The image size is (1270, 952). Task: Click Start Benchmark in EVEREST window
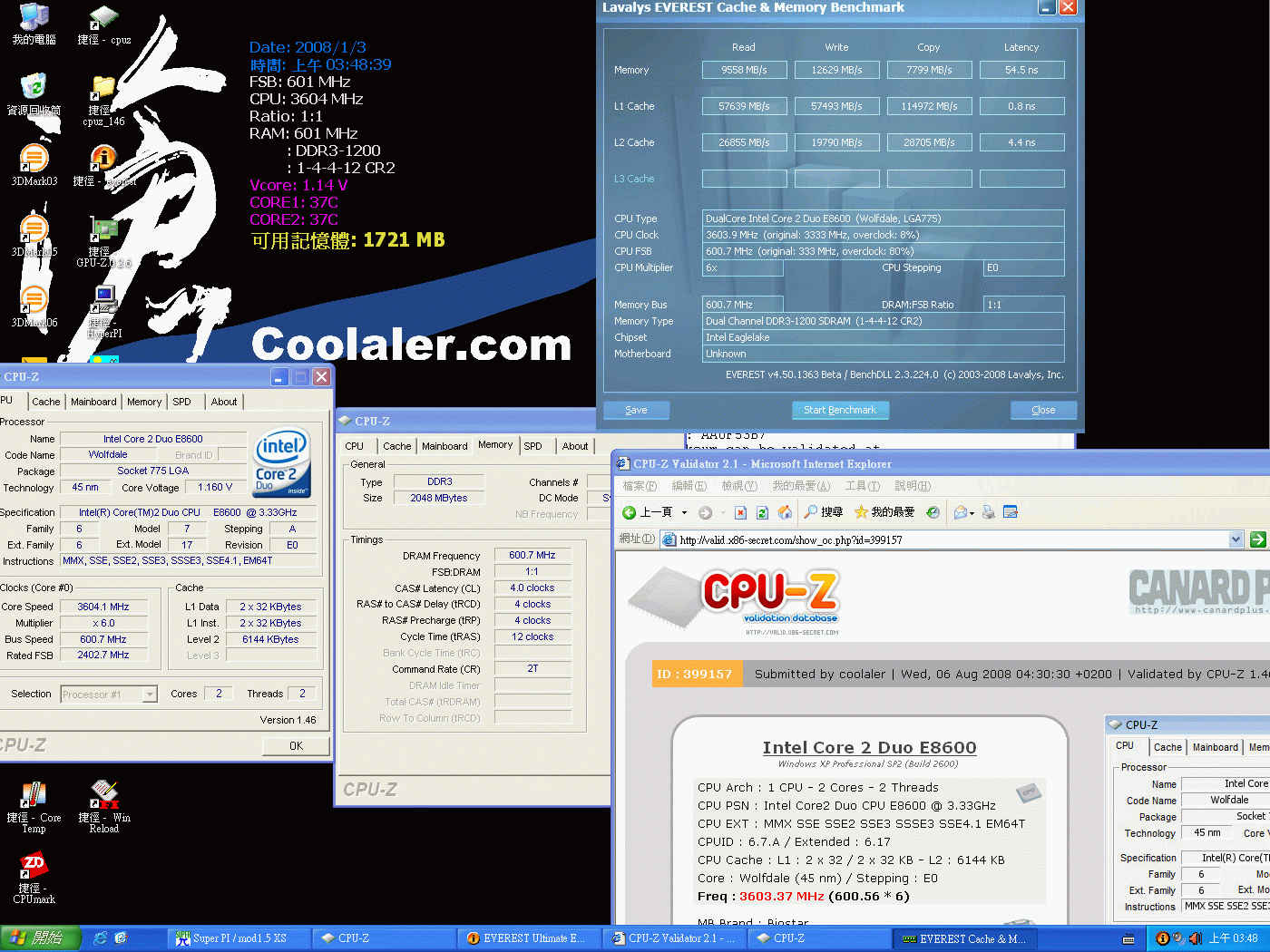pyautogui.click(x=840, y=410)
